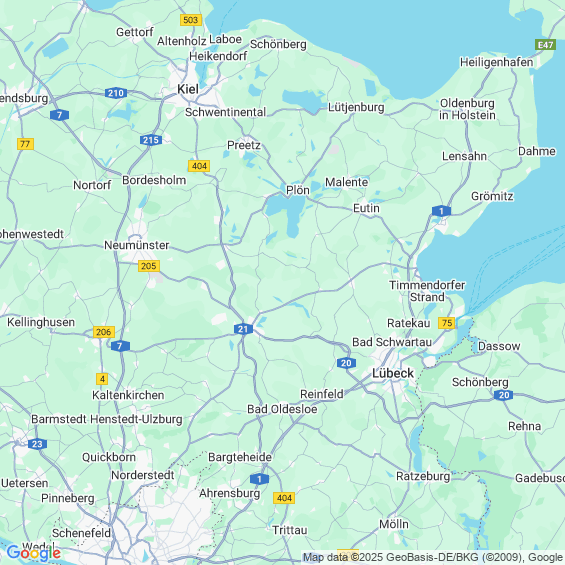
Task: Select the Neumünster town label
Action: 137,245
